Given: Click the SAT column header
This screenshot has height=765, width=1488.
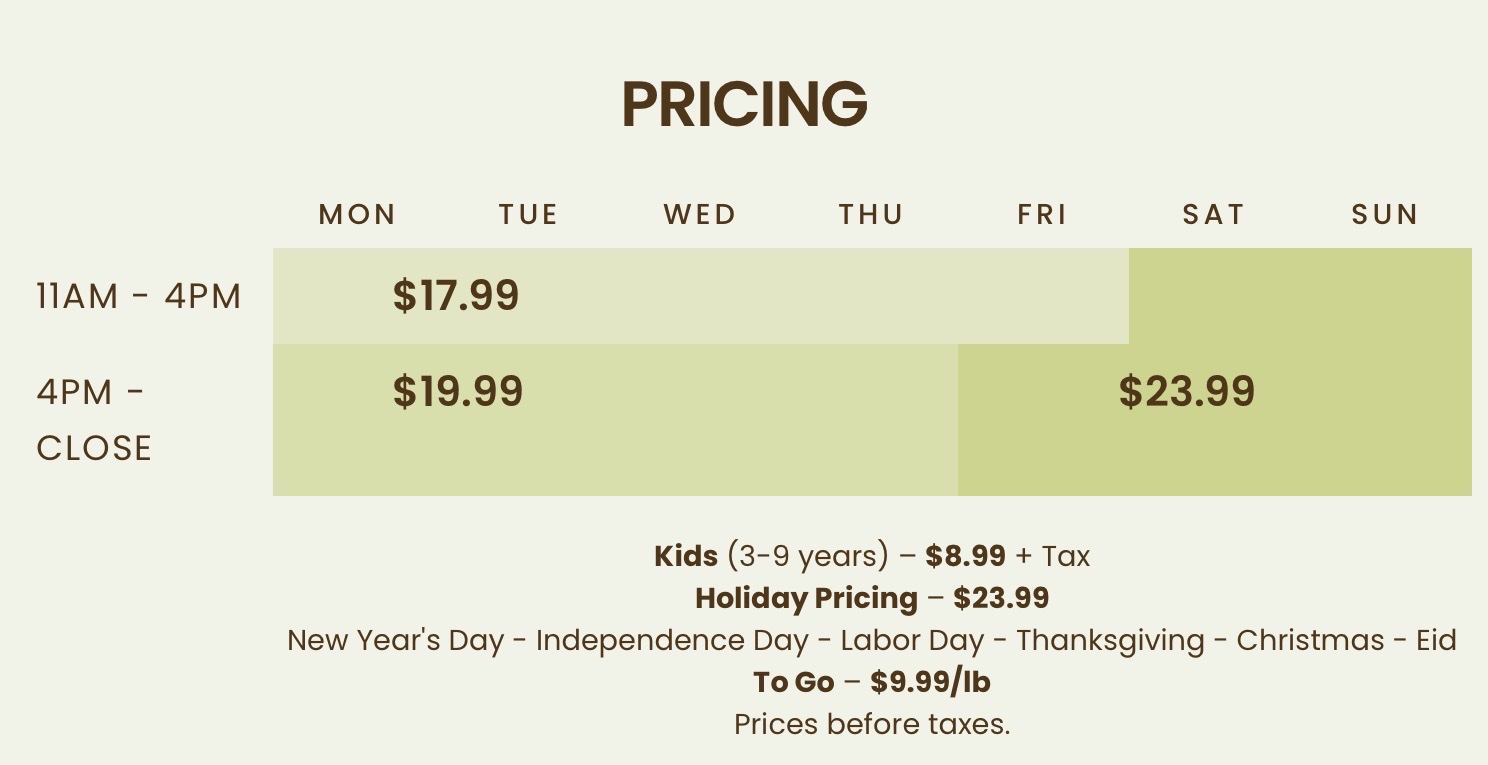Looking at the screenshot, I should pos(1214,215).
